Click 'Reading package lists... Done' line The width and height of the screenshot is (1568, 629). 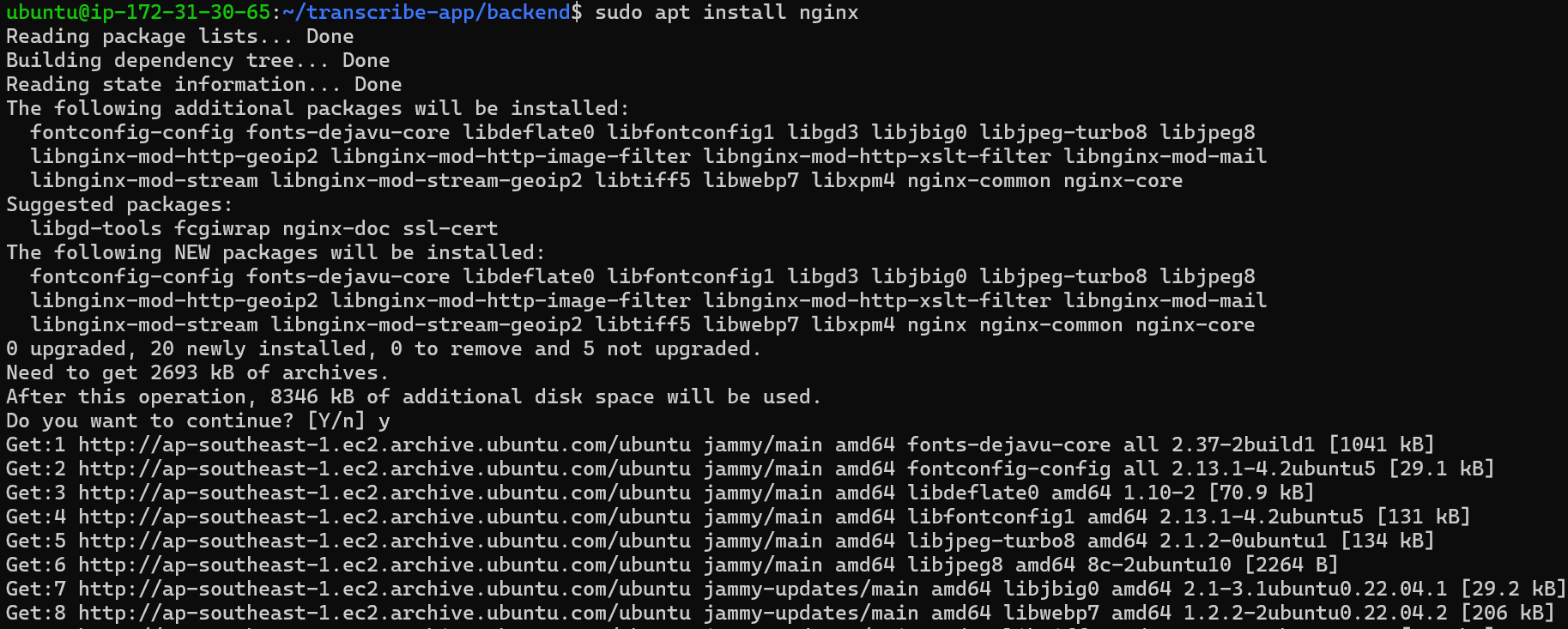click(x=179, y=36)
